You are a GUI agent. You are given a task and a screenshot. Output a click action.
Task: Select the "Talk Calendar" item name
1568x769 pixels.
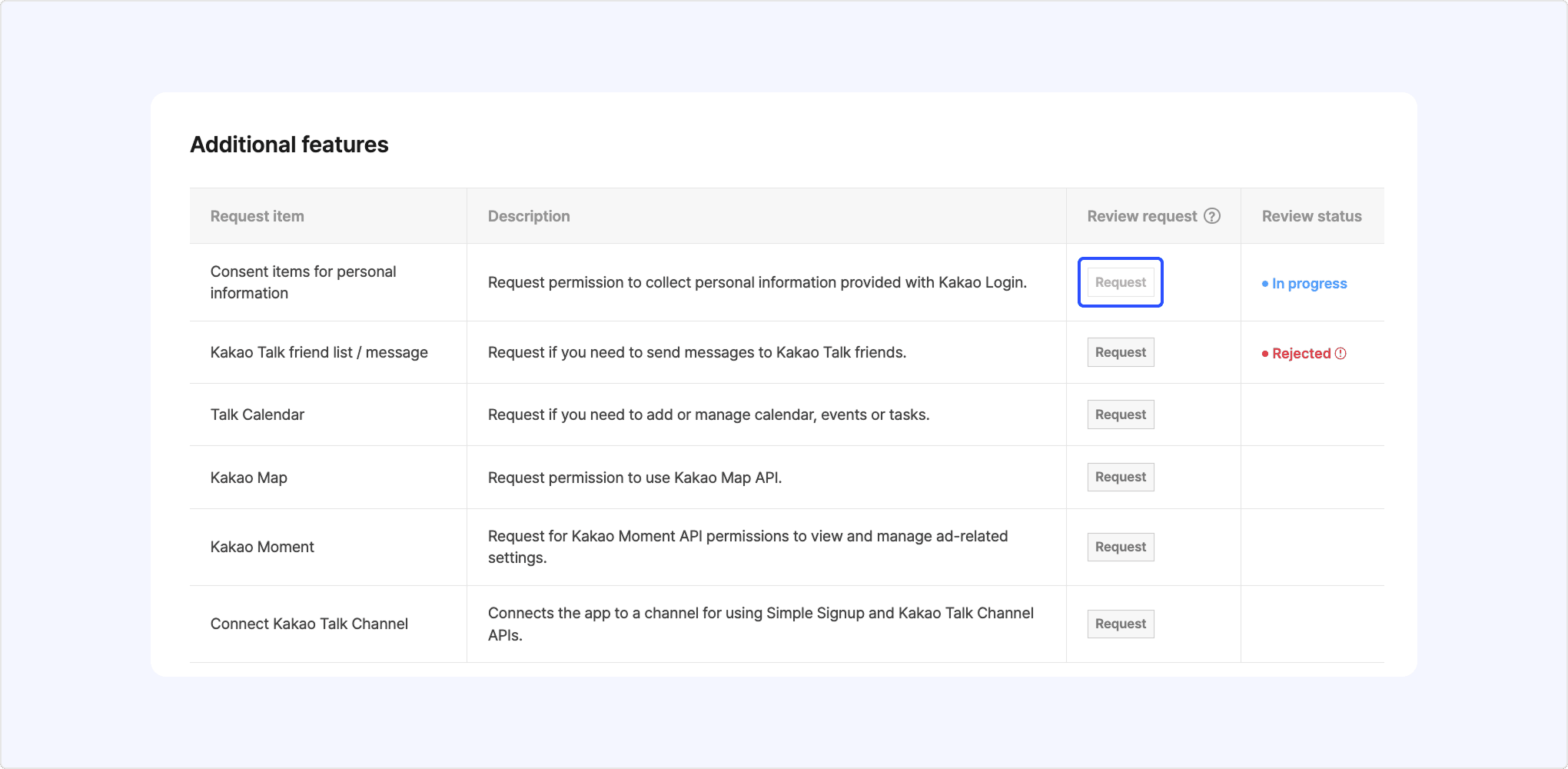(x=257, y=414)
